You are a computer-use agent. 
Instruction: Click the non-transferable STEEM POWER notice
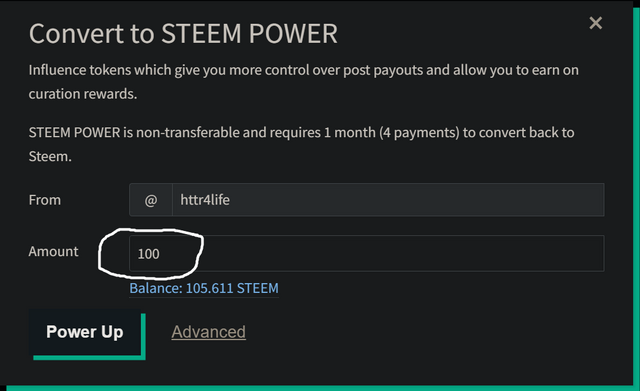click(301, 144)
